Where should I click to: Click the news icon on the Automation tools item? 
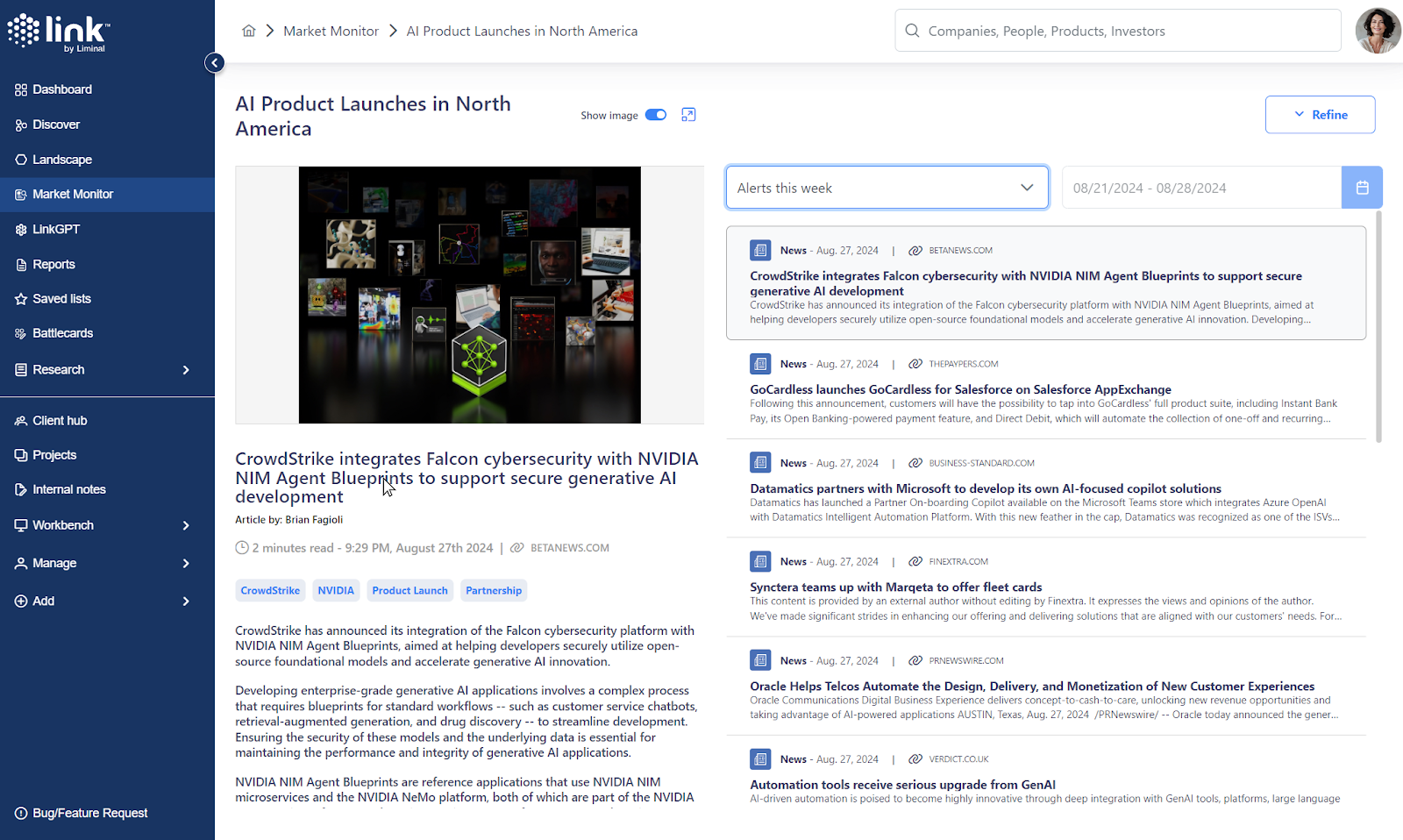click(760, 759)
